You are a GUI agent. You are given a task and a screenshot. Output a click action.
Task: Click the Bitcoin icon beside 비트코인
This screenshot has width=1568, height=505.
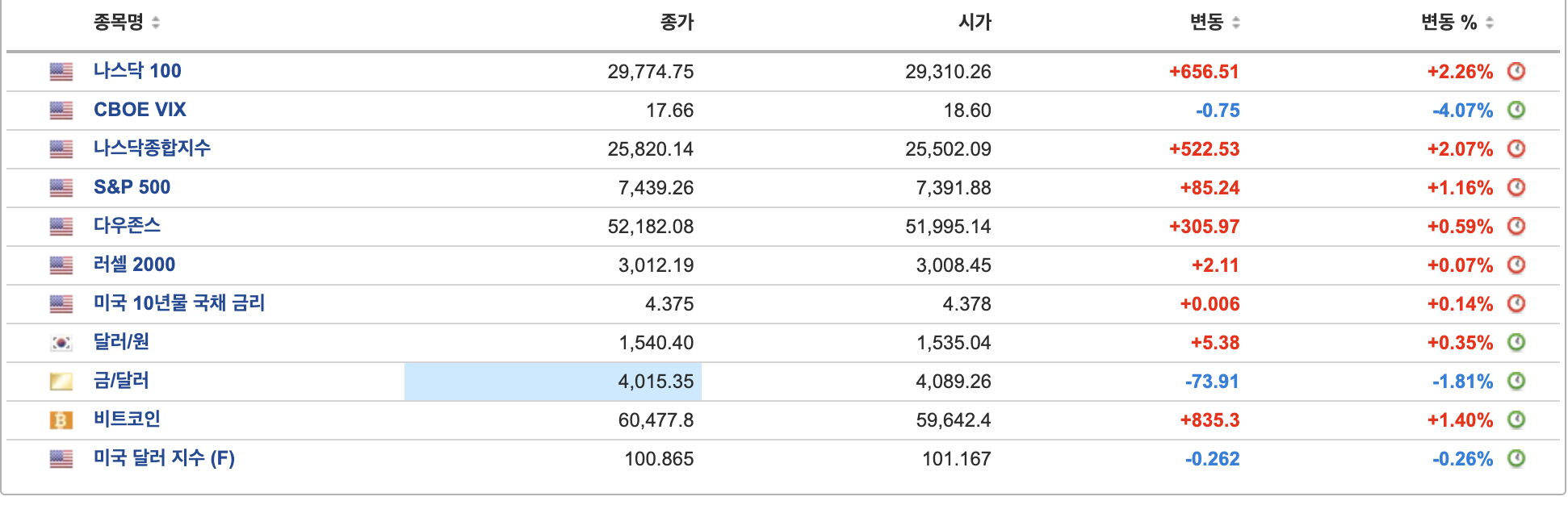pos(61,420)
